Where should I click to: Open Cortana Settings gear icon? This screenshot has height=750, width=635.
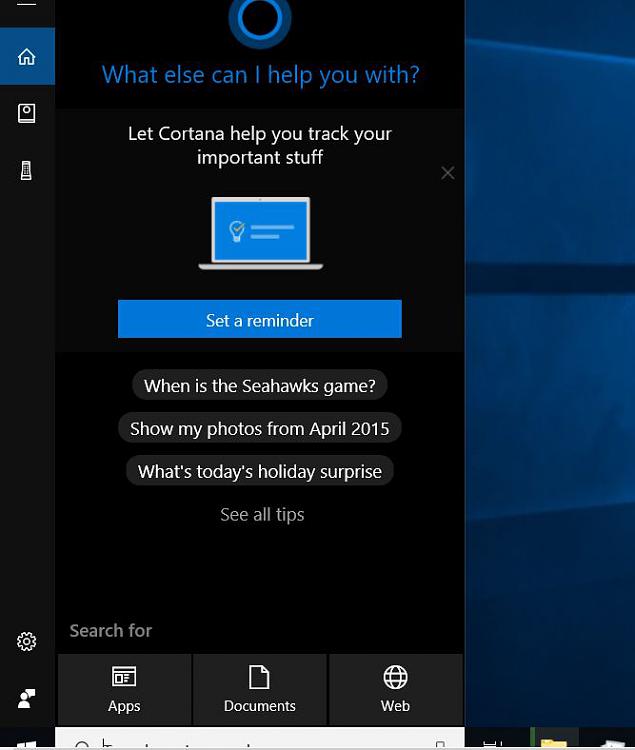tap(27, 641)
